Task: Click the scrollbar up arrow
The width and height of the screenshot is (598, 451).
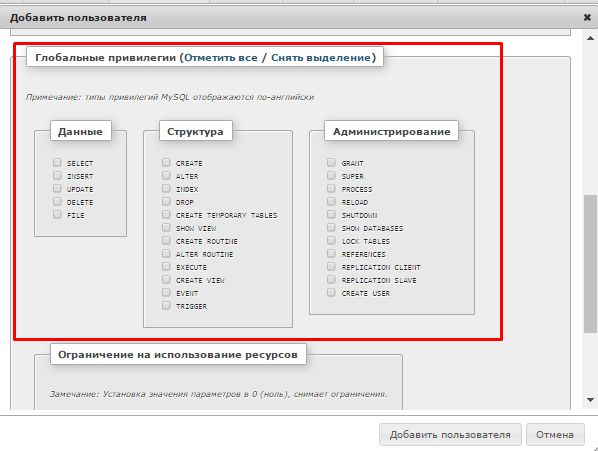Action: [x=590, y=38]
